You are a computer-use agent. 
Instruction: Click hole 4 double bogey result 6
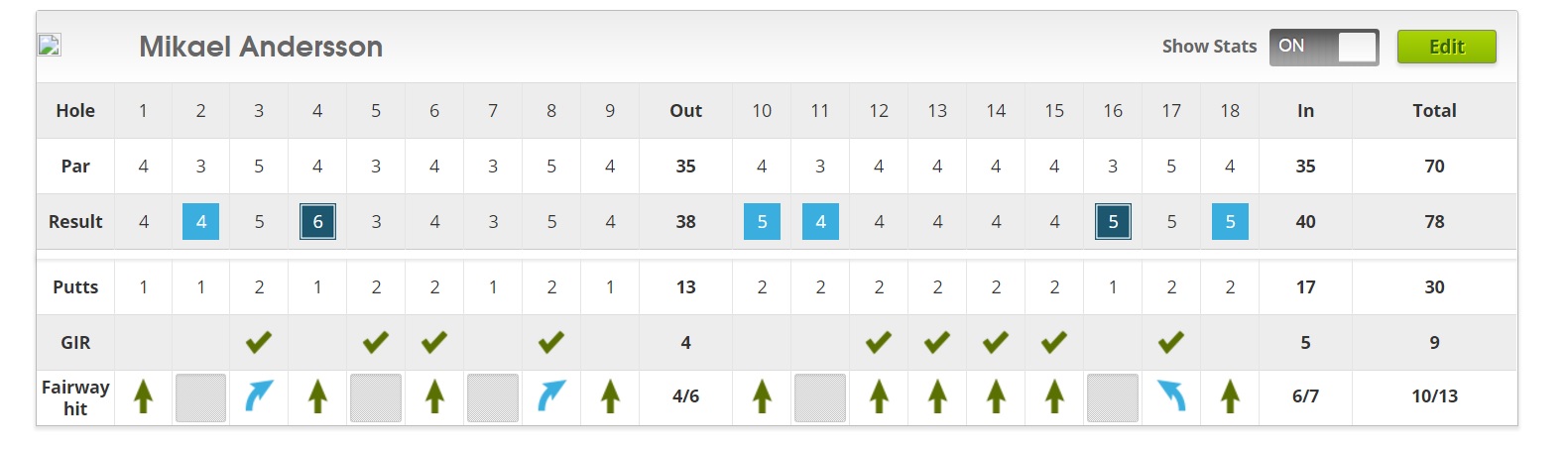(317, 221)
